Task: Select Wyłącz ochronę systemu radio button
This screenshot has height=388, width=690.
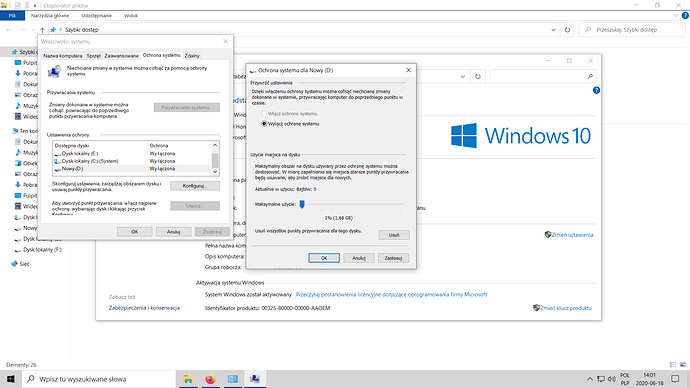Action: tap(264, 124)
